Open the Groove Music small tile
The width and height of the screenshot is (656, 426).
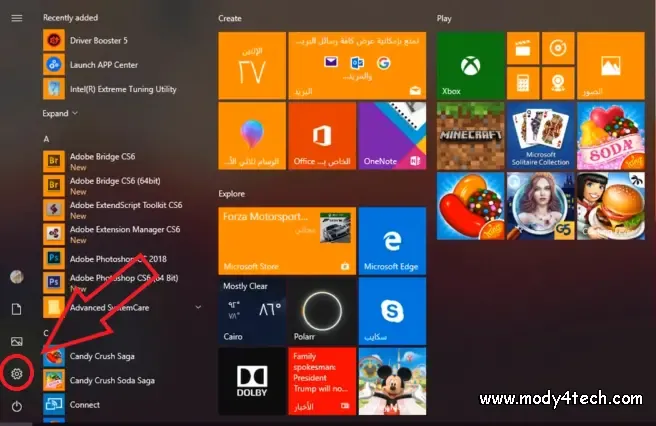pyautogui.click(x=558, y=49)
